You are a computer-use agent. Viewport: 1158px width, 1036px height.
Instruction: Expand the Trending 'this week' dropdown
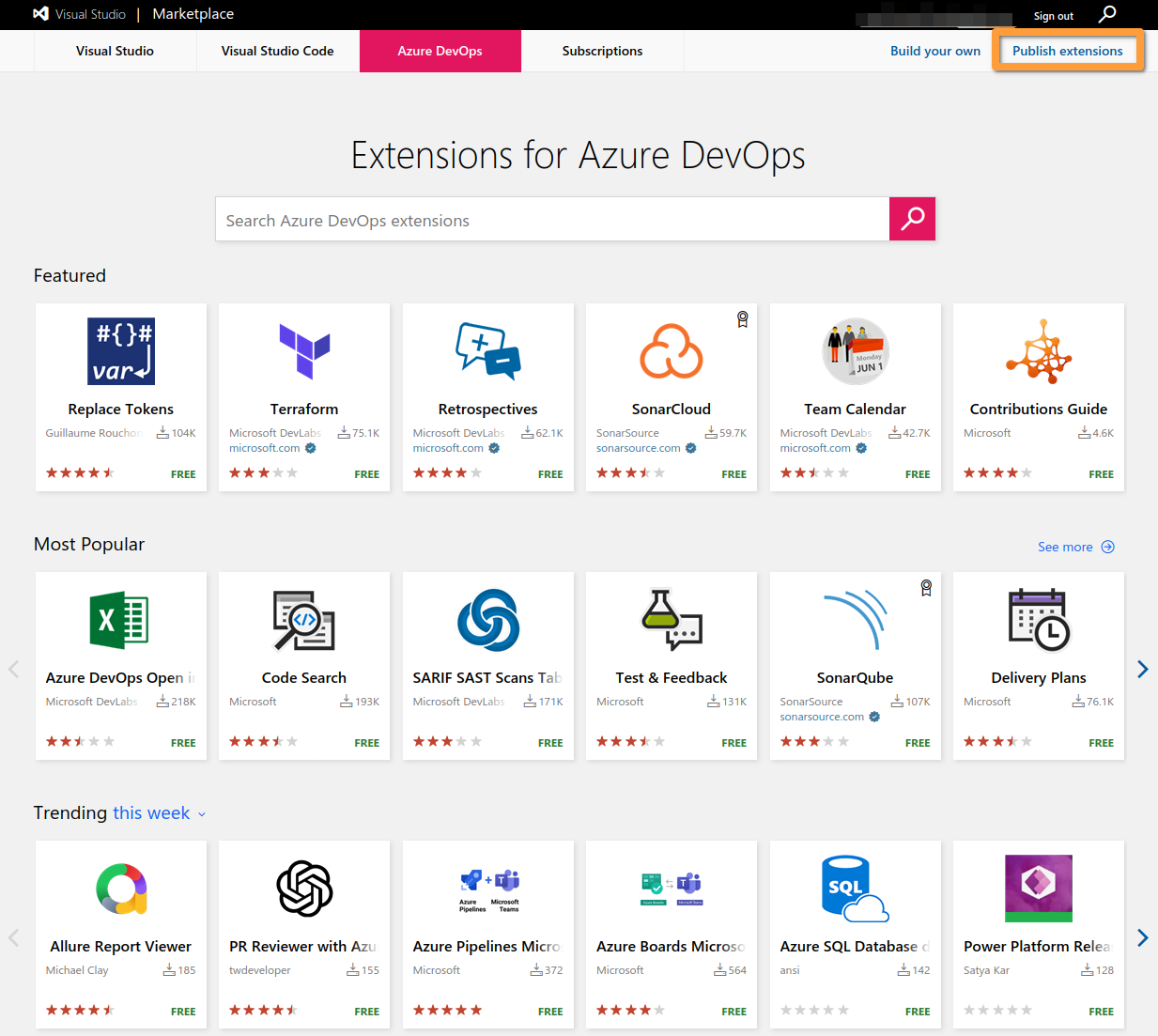point(159,813)
